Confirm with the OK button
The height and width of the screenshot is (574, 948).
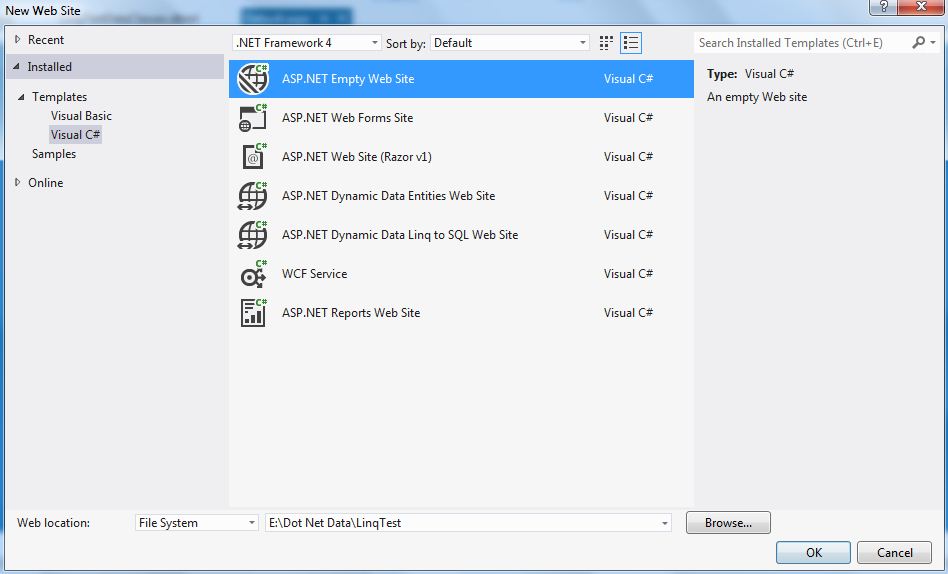point(813,552)
